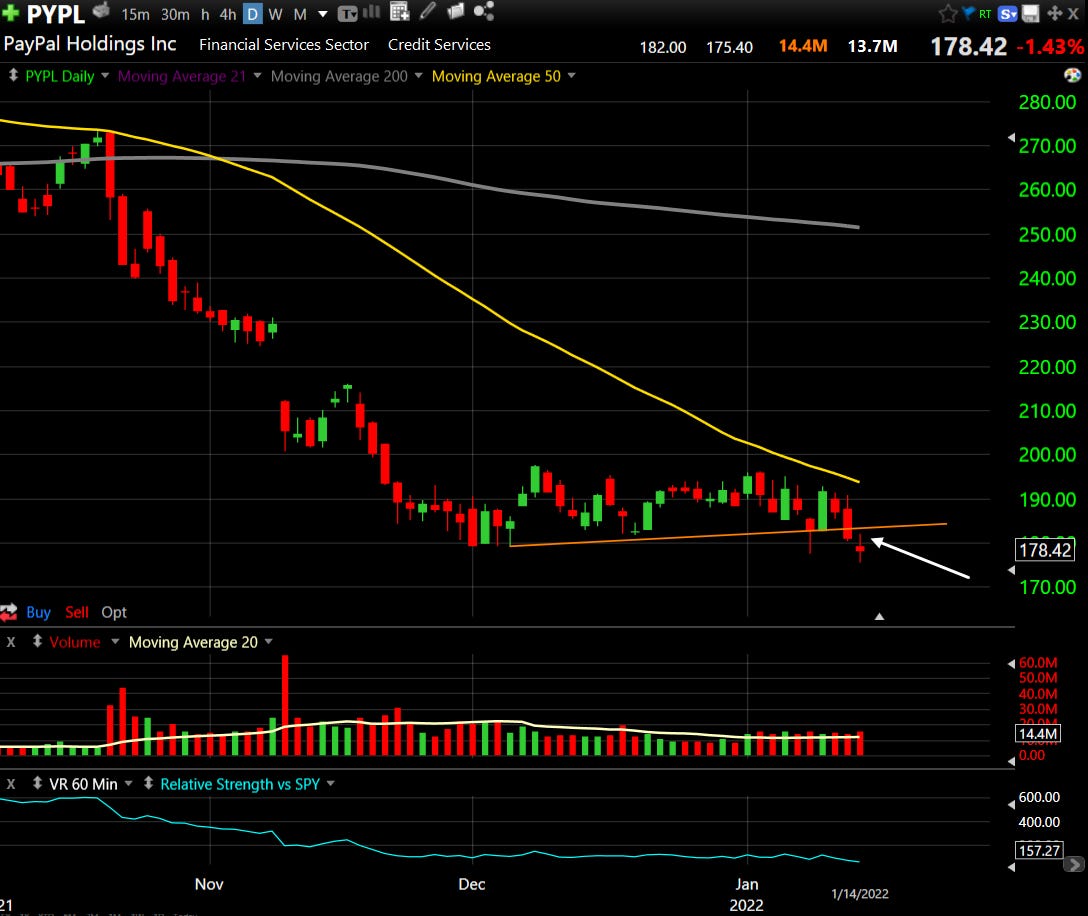Click the share chart icon
The width and height of the screenshot is (1088, 916).
pyautogui.click(x=484, y=11)
